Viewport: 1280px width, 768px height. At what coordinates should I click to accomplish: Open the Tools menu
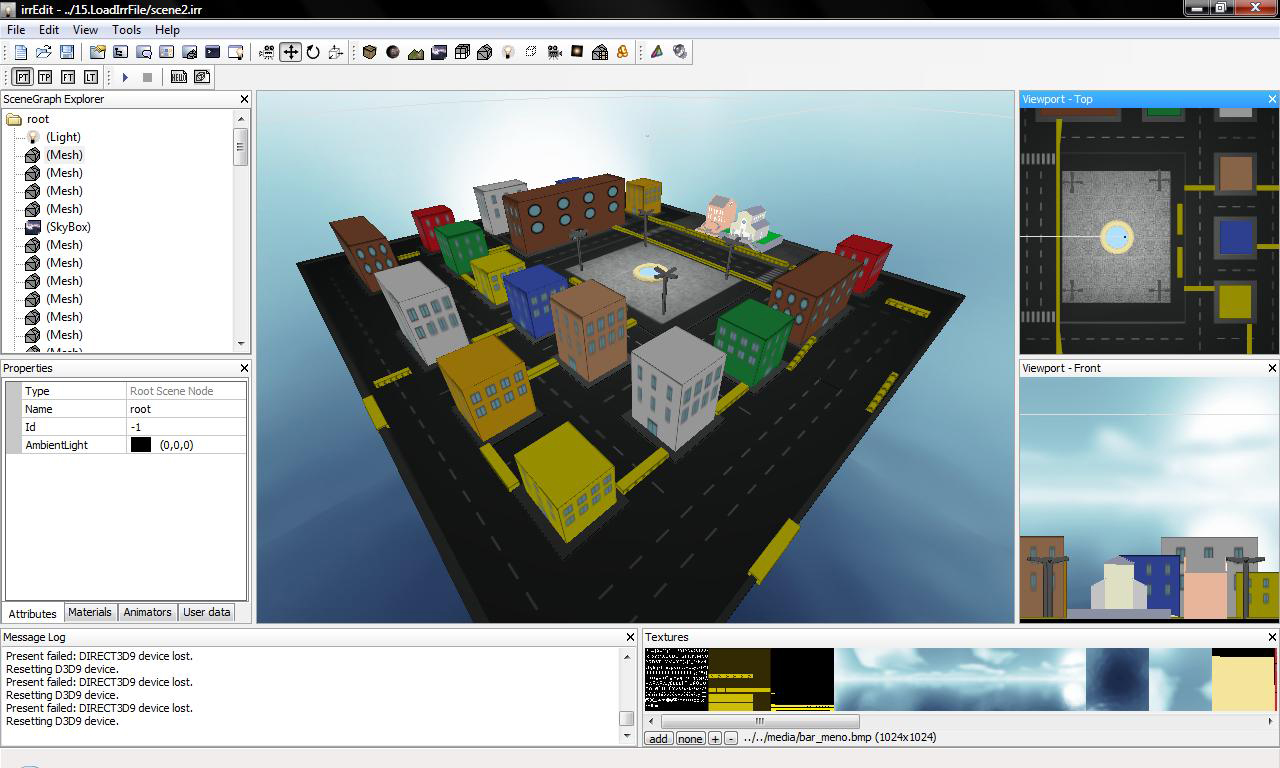126,30
